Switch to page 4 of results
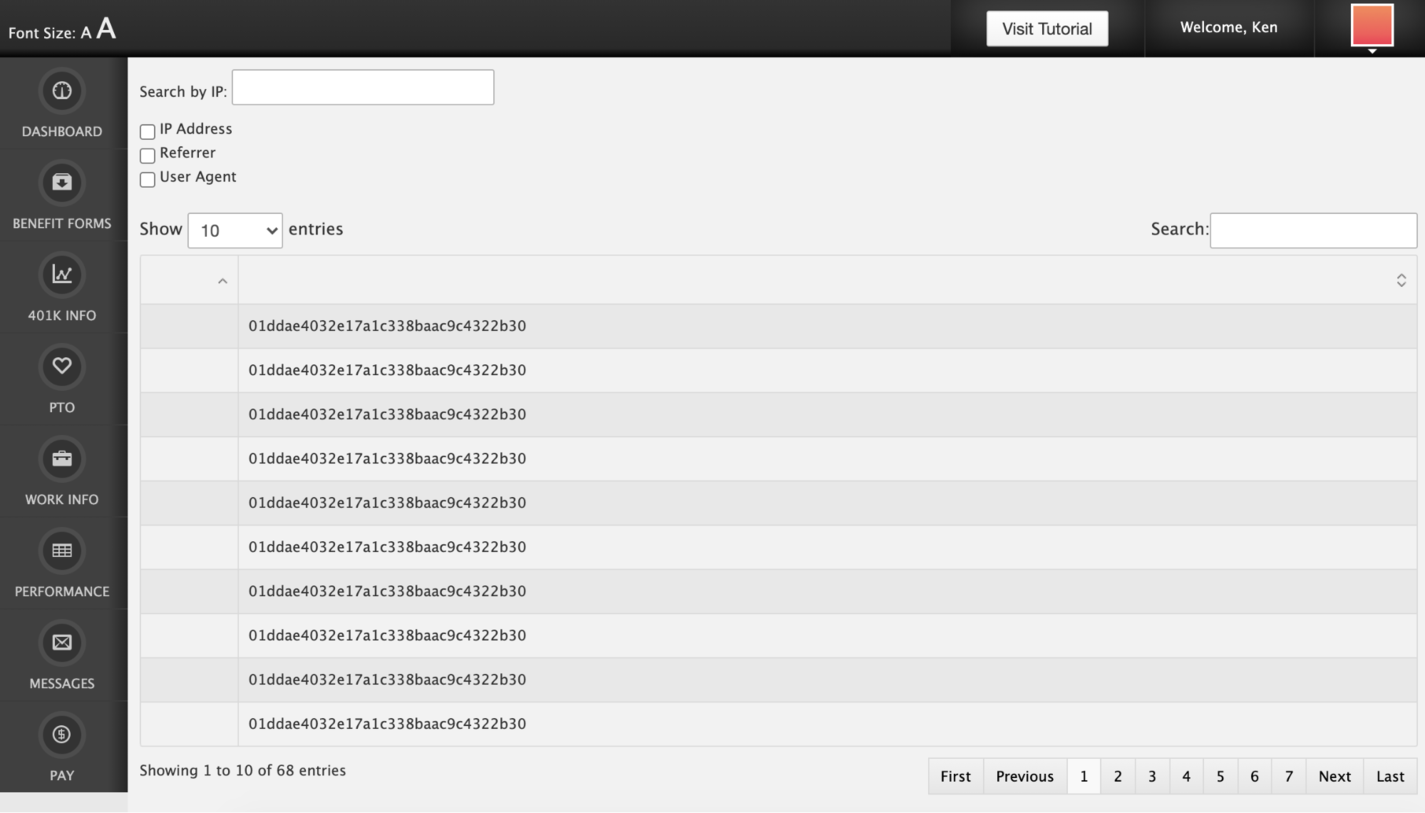The width and height of the screenshot is (1425, 813). pyautogui.click(x=1186, y=776)
